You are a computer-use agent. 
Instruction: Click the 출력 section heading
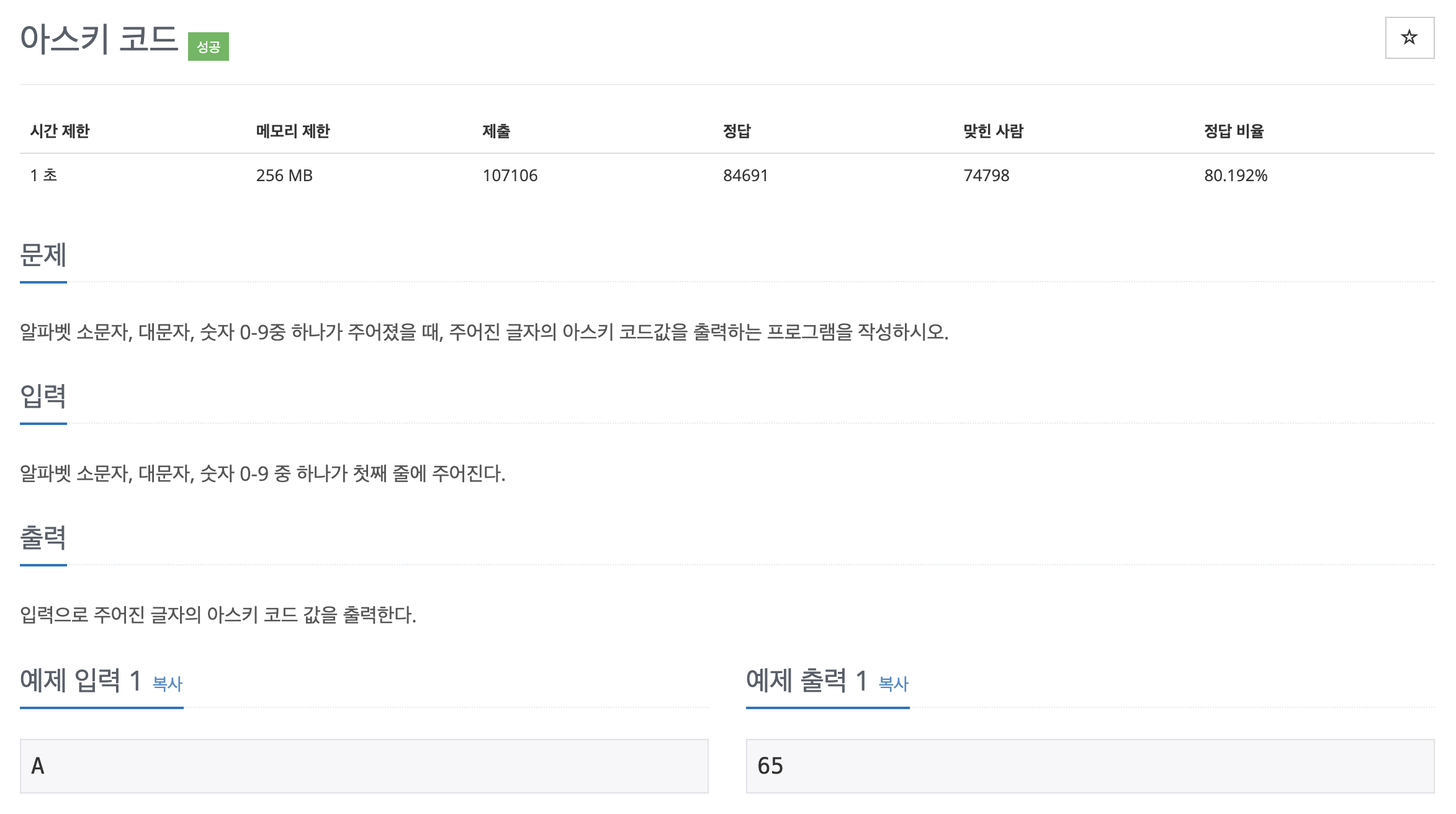tap(43, 537)
